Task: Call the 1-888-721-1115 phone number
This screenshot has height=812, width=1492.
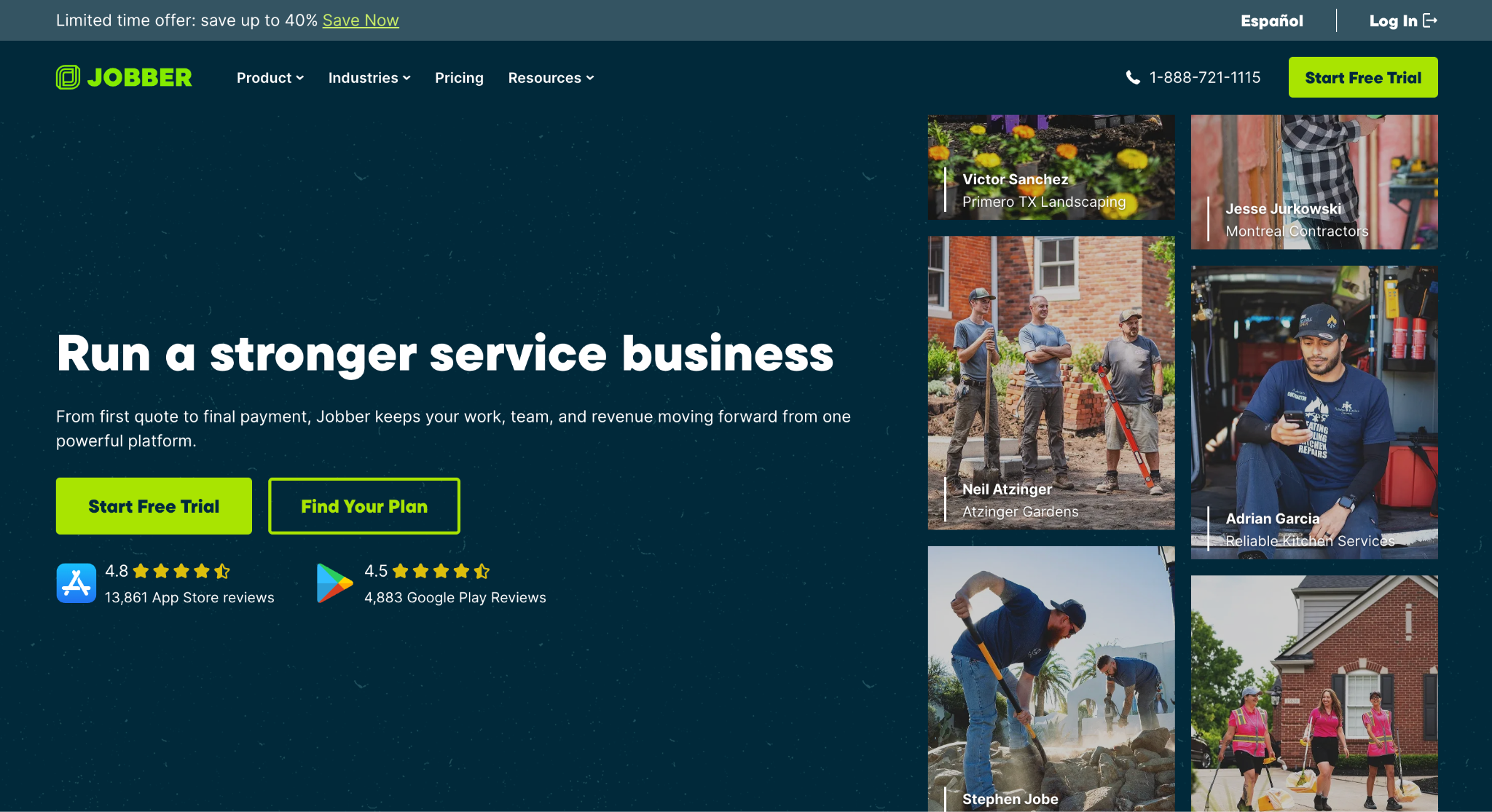Action: tap(1204, 77)
